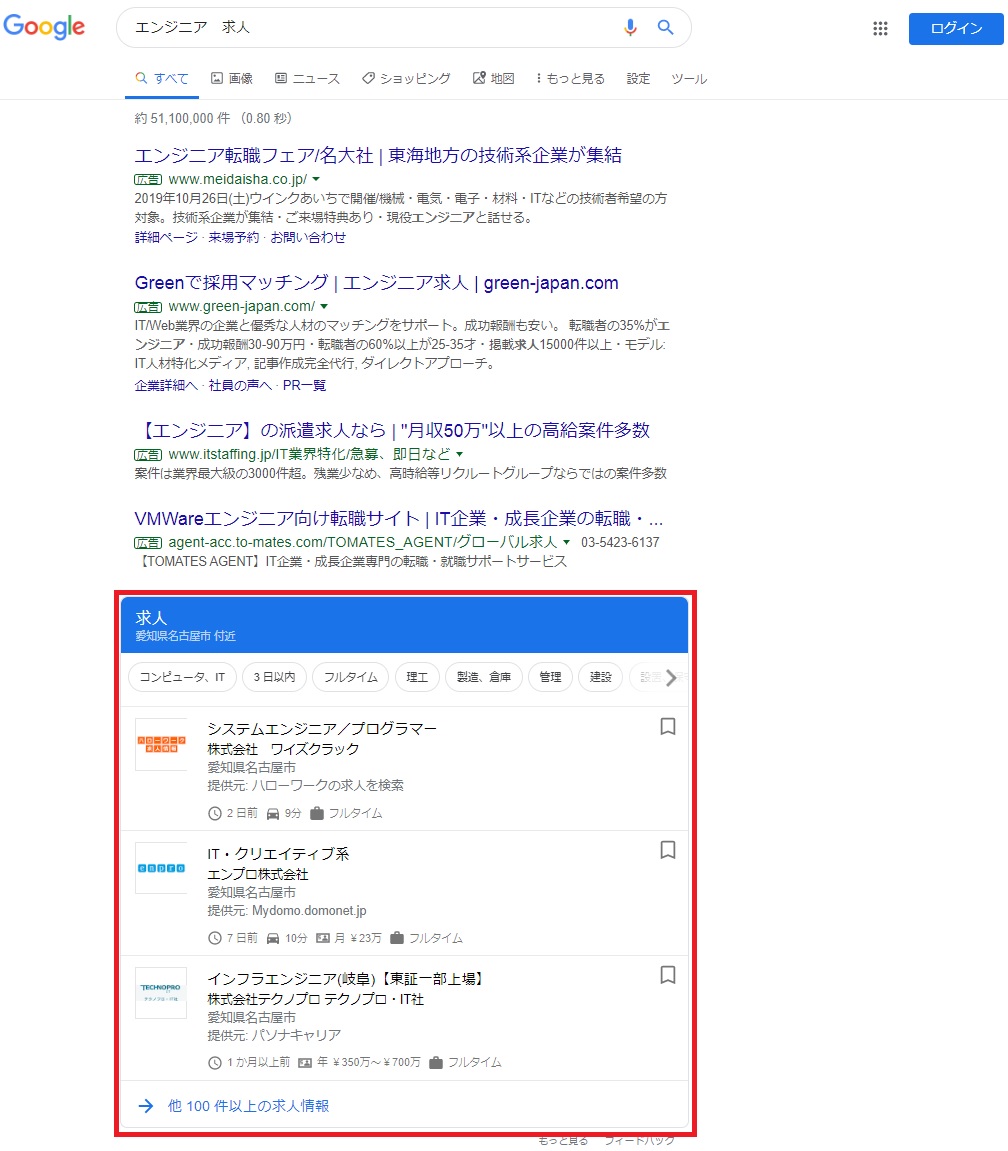Bookmark the システムエンジニア/プログラマー job
Screen dimensions: 1008x1151
point(668,727)
